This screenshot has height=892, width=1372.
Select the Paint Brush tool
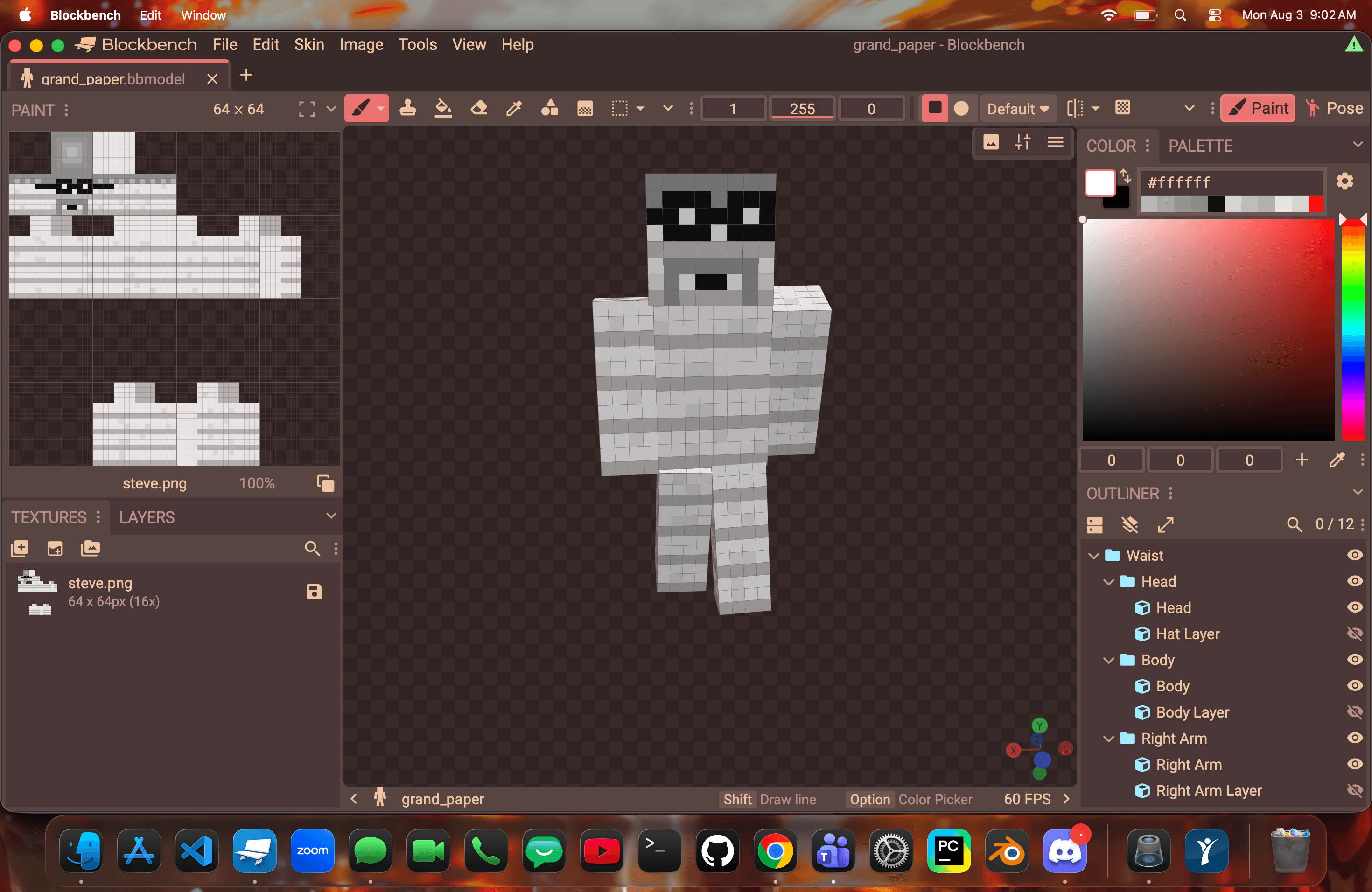pyautogui.click(x=361, y=108)
